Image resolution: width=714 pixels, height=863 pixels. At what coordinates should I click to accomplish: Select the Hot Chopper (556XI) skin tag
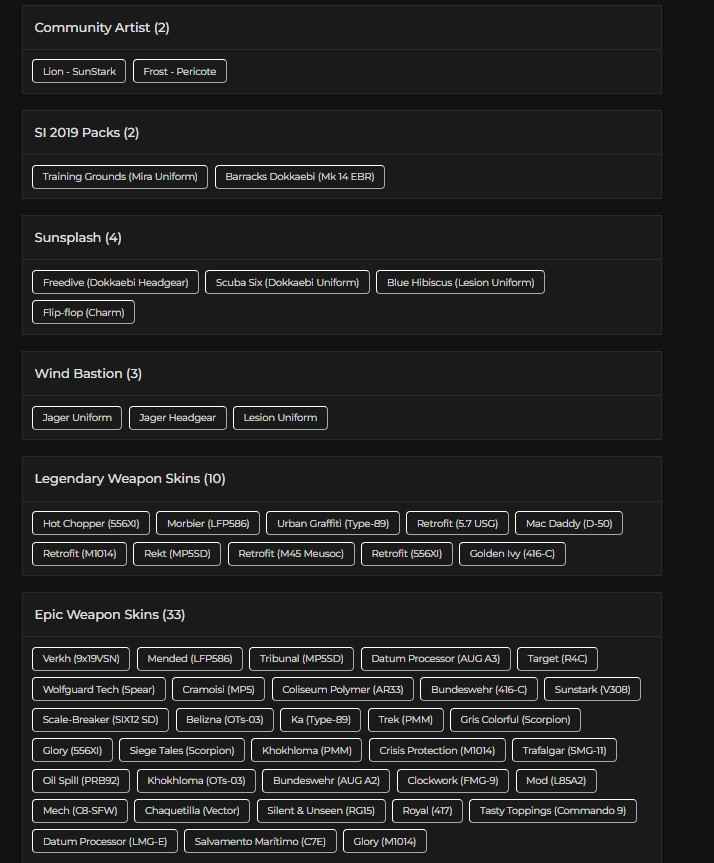pyautogui.click(x=91, y=523)
